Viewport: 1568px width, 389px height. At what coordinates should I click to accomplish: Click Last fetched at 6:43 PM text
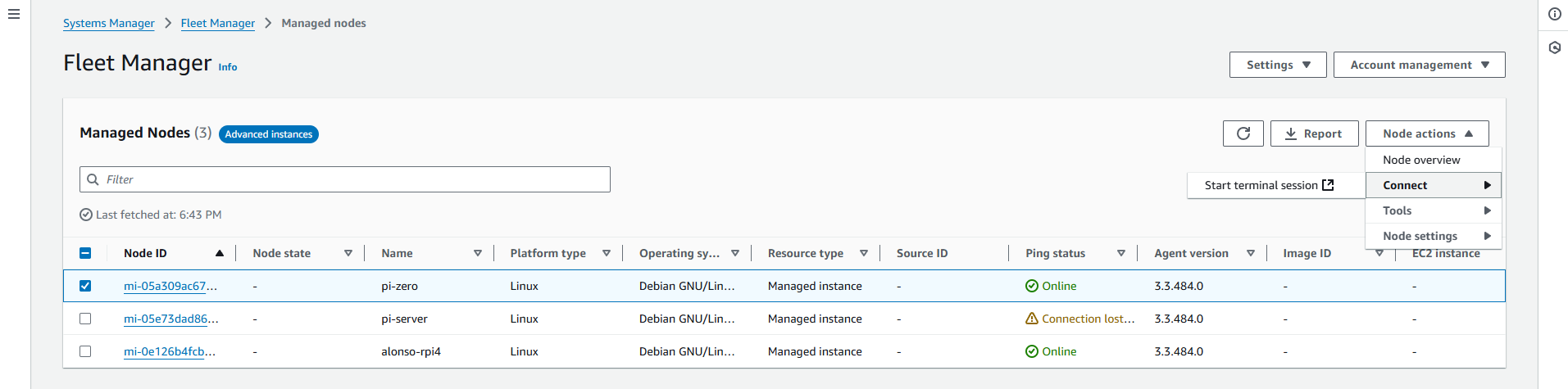point(159,215)
